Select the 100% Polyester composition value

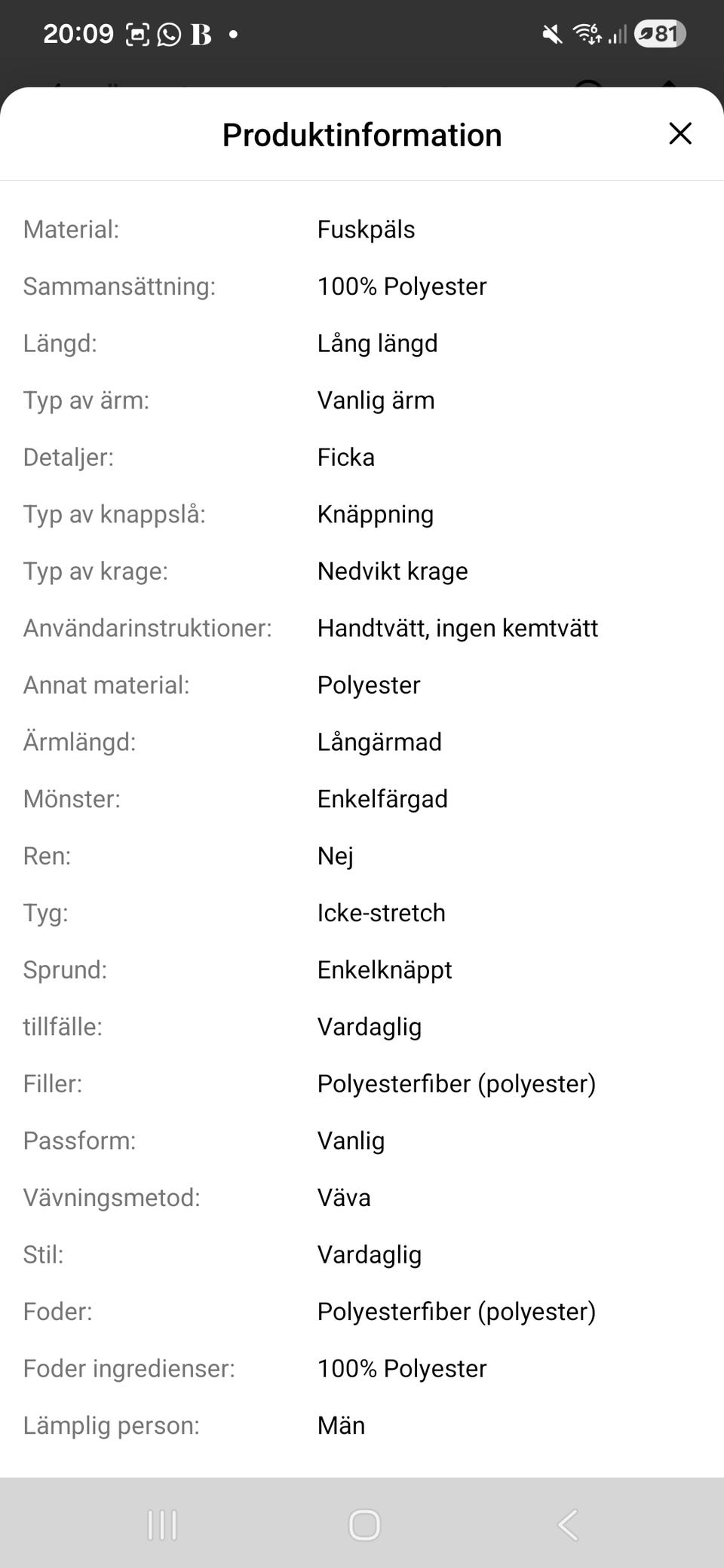coord(401,286)
